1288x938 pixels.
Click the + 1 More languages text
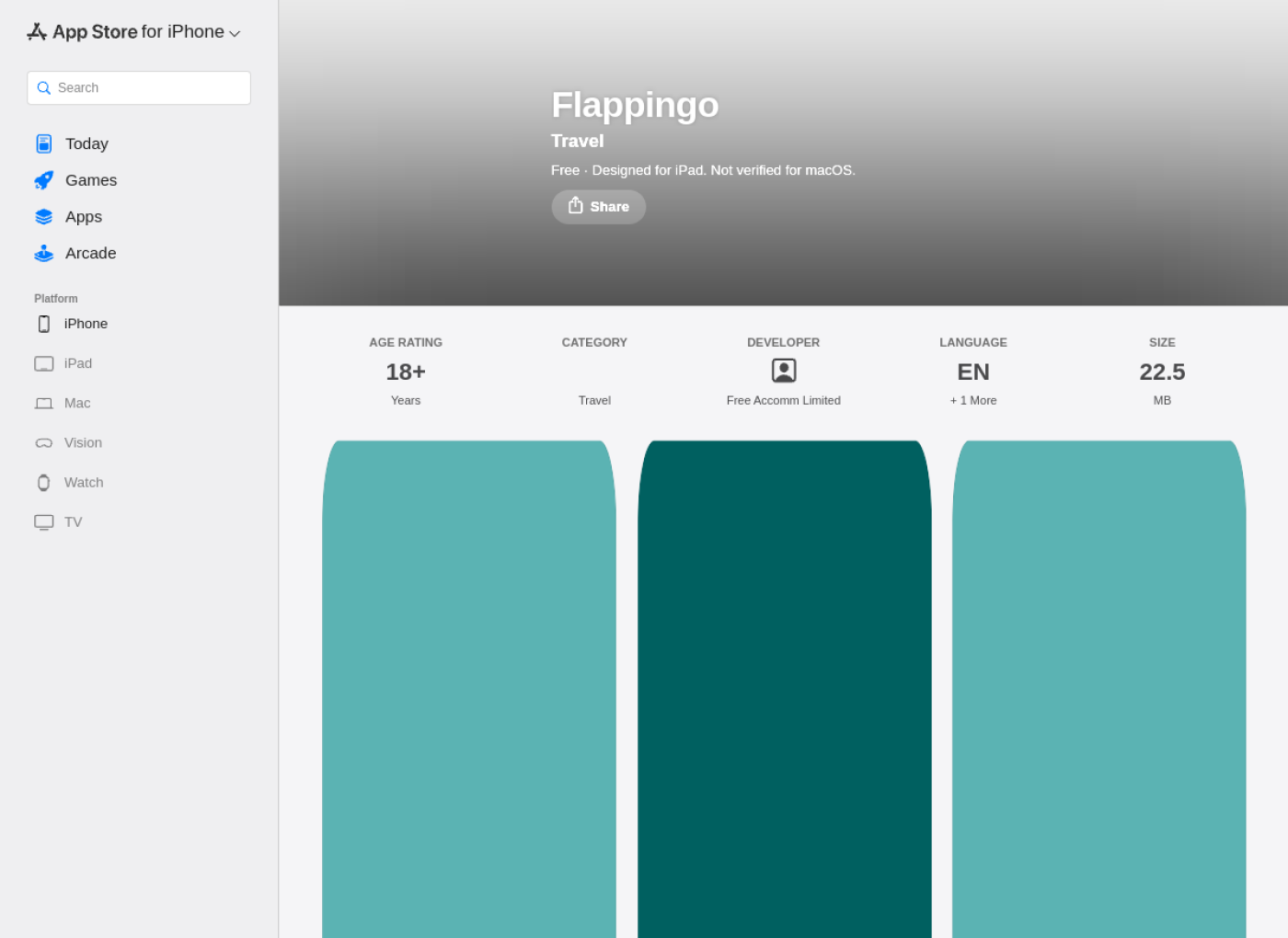tap(973, 400)
